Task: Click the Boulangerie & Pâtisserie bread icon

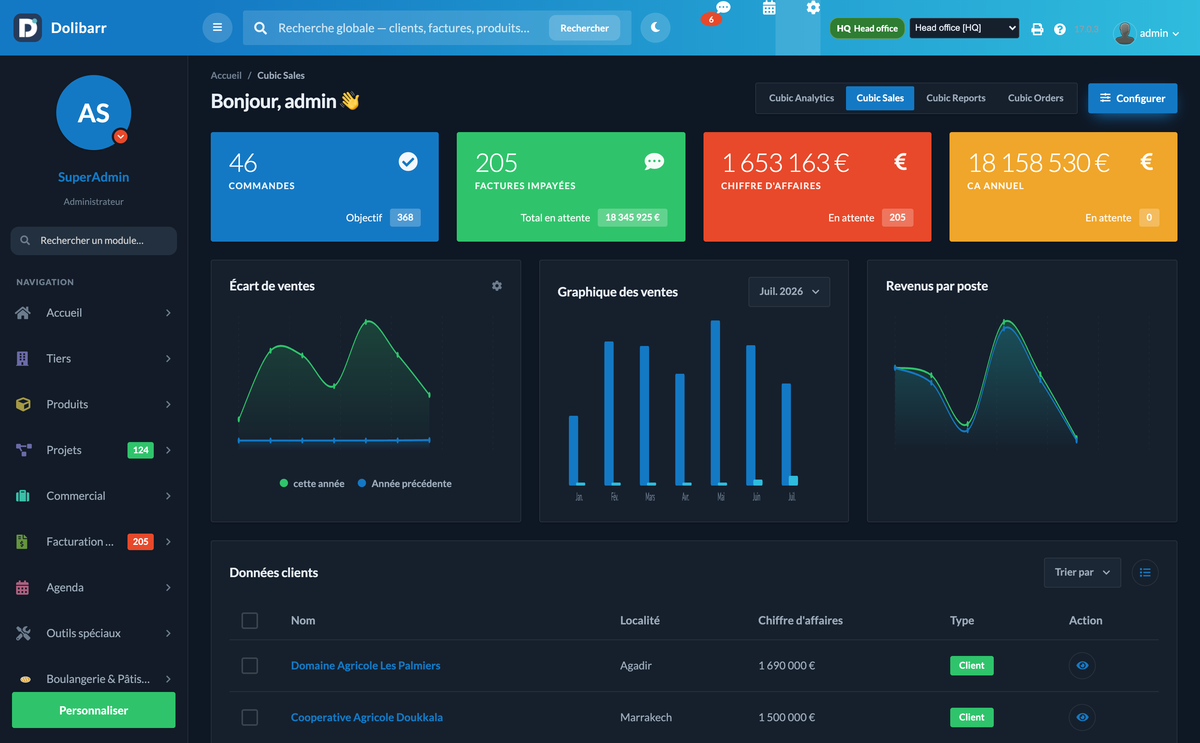Action: [x=25, y=679]
